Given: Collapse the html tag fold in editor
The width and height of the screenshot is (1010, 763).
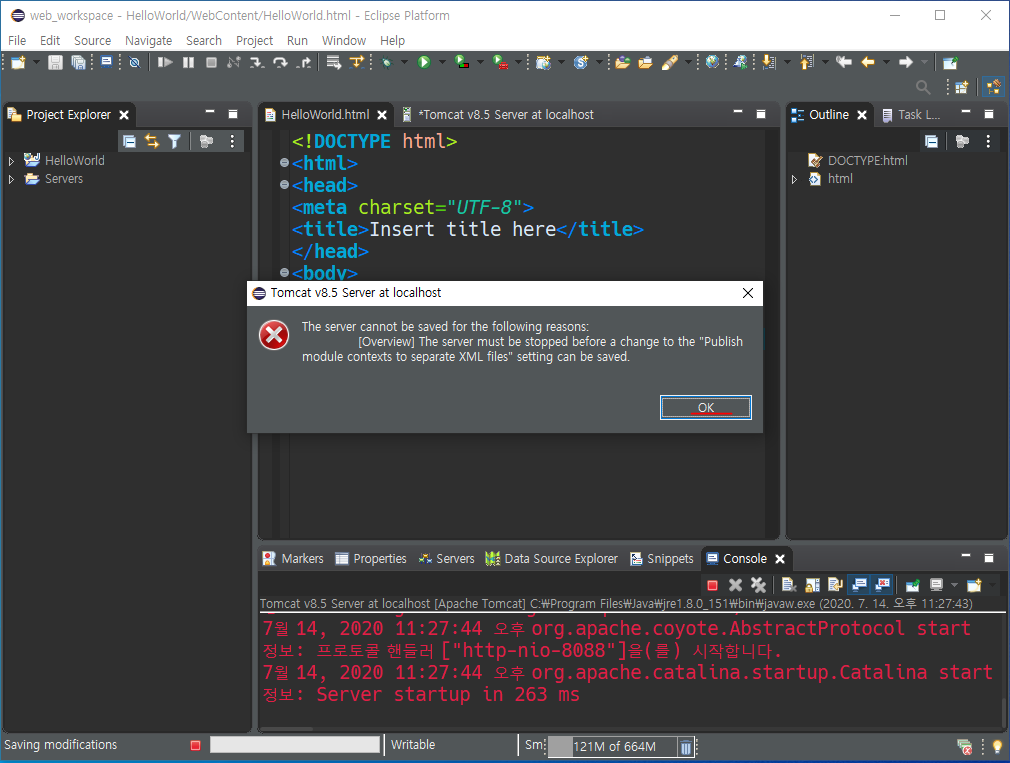Looking at the screenshot, I should pos(284,163).
